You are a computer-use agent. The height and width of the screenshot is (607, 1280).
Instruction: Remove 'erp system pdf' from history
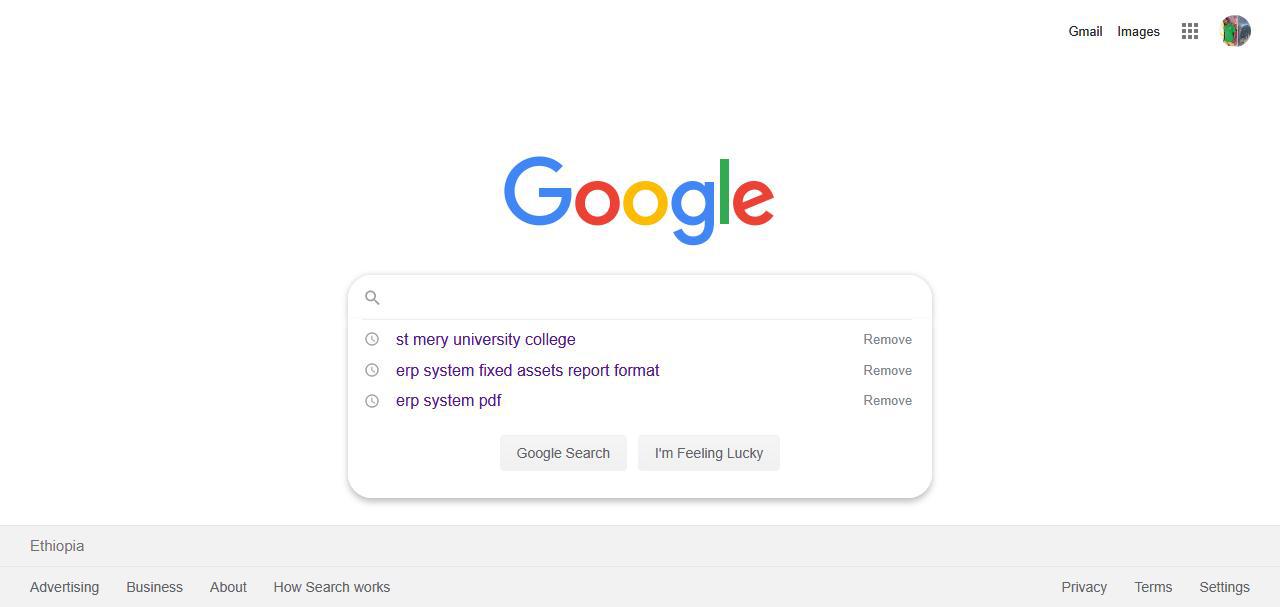coord(887,400)
